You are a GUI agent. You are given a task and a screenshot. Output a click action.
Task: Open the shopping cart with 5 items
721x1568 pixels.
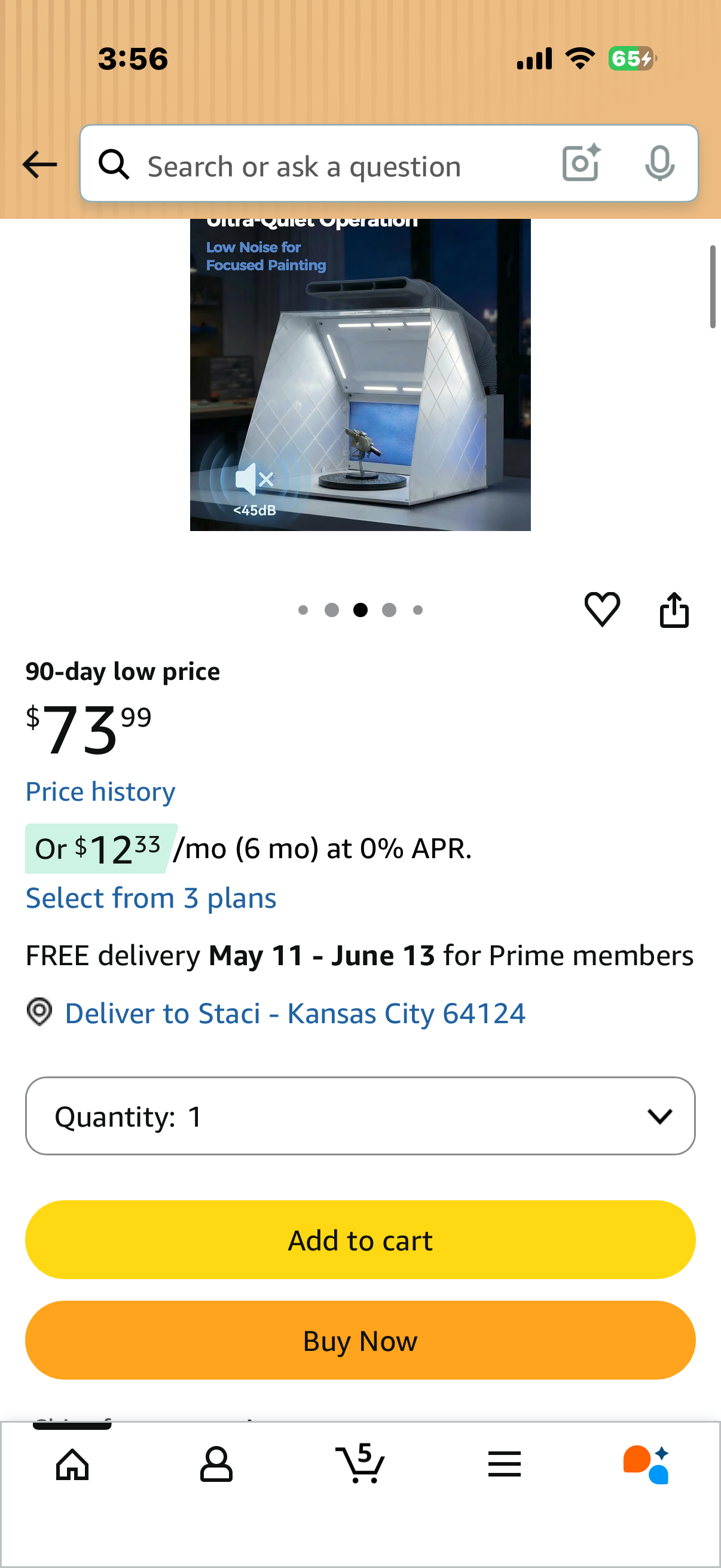tap(360, 1463)
